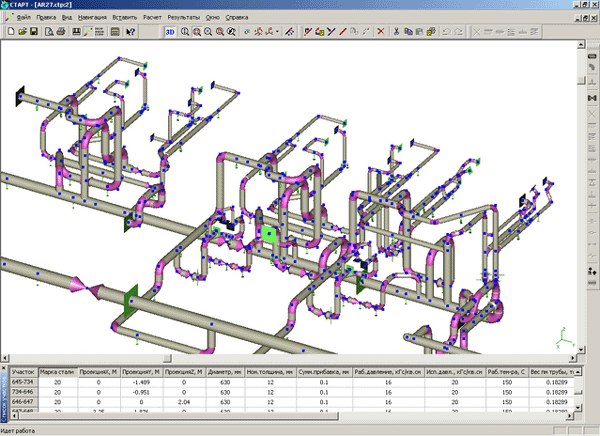Click the Диаметр, мм column header
The width and height of the screenshot is (600, 436).
(x=225, y=372)
